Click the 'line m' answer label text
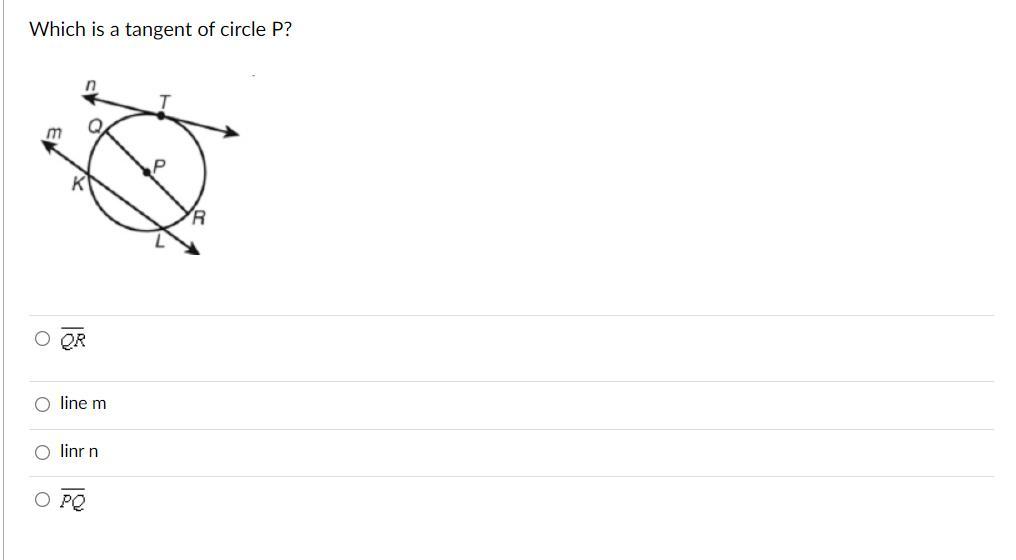Screen dimensions: 1016x560 83,403
